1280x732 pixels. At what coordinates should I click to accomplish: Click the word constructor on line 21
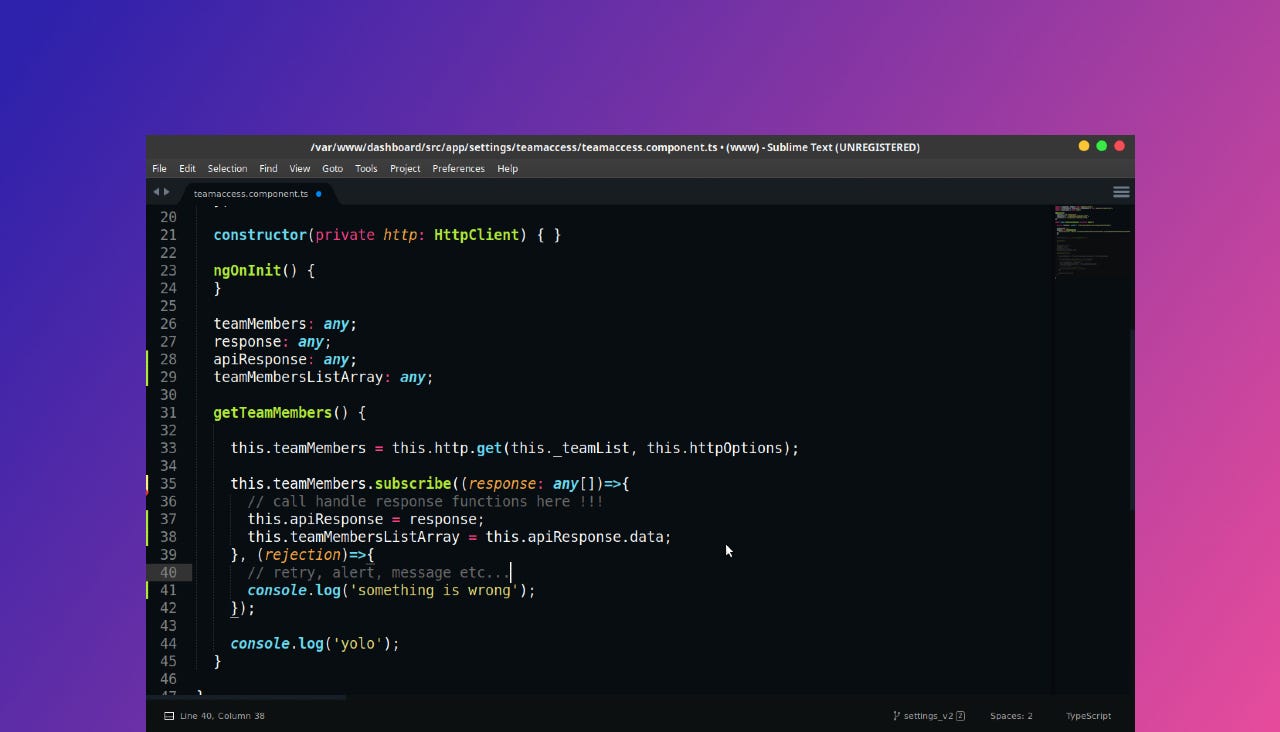[260, 235]
